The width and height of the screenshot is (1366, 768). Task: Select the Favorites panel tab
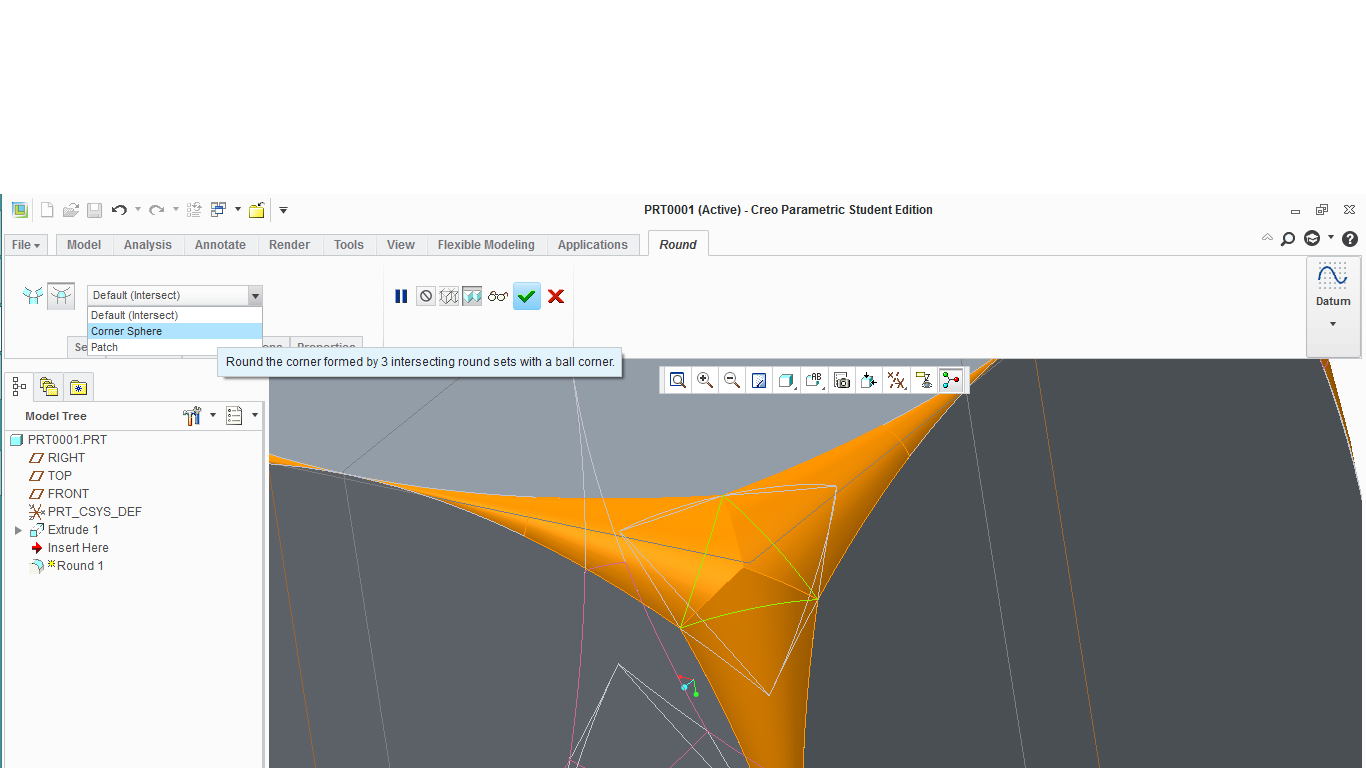(78, 386)
